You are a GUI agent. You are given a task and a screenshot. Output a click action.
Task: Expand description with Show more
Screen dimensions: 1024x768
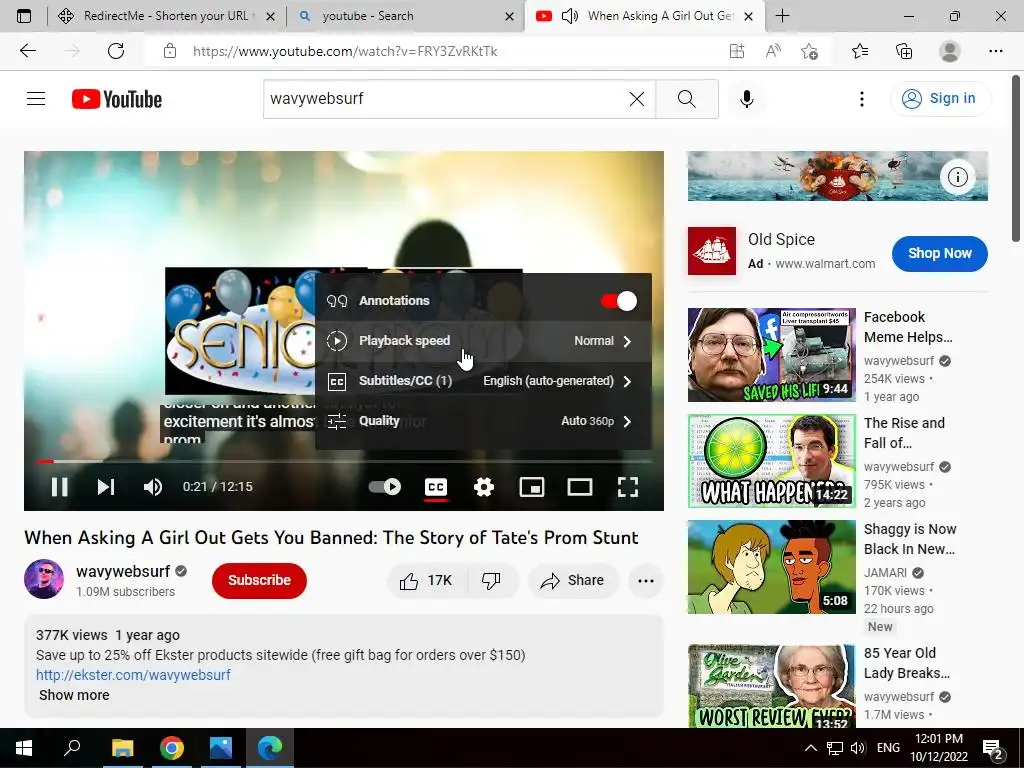tap(74, 695)
